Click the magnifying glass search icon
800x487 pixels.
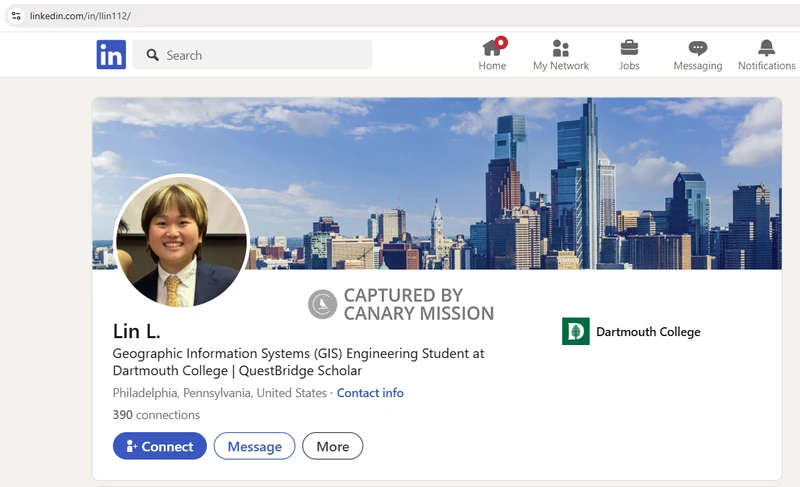coord(153,55)
